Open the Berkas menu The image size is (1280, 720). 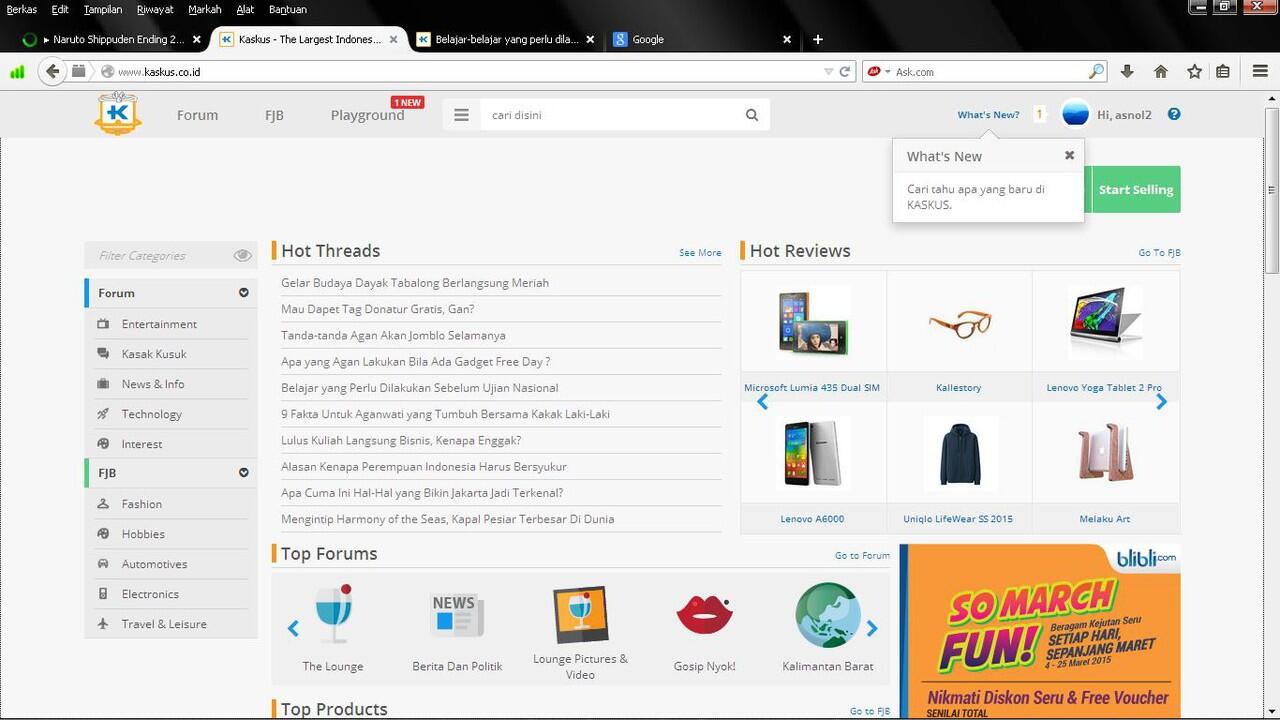(22, 9)
